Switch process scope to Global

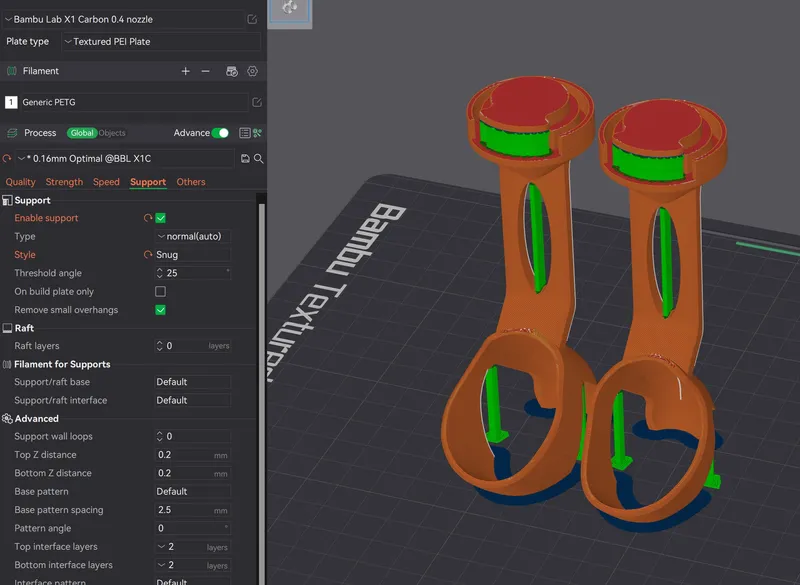pyautogui.click(x=82, y=133)
